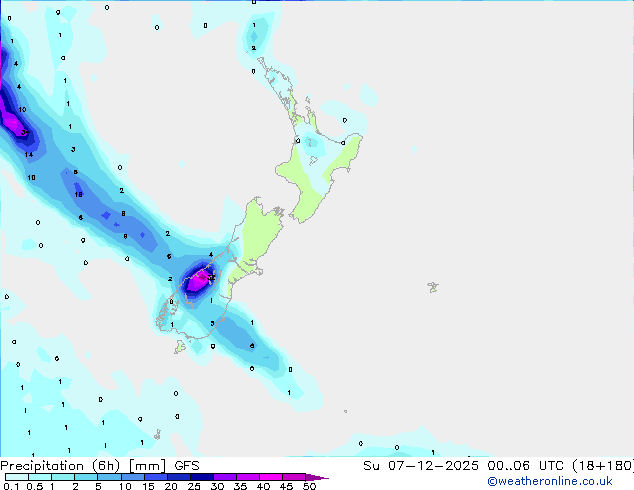Select the 20–25 mm legend color swatch
This screenshot has width=634, height=490.
click(x=178, y=477)
